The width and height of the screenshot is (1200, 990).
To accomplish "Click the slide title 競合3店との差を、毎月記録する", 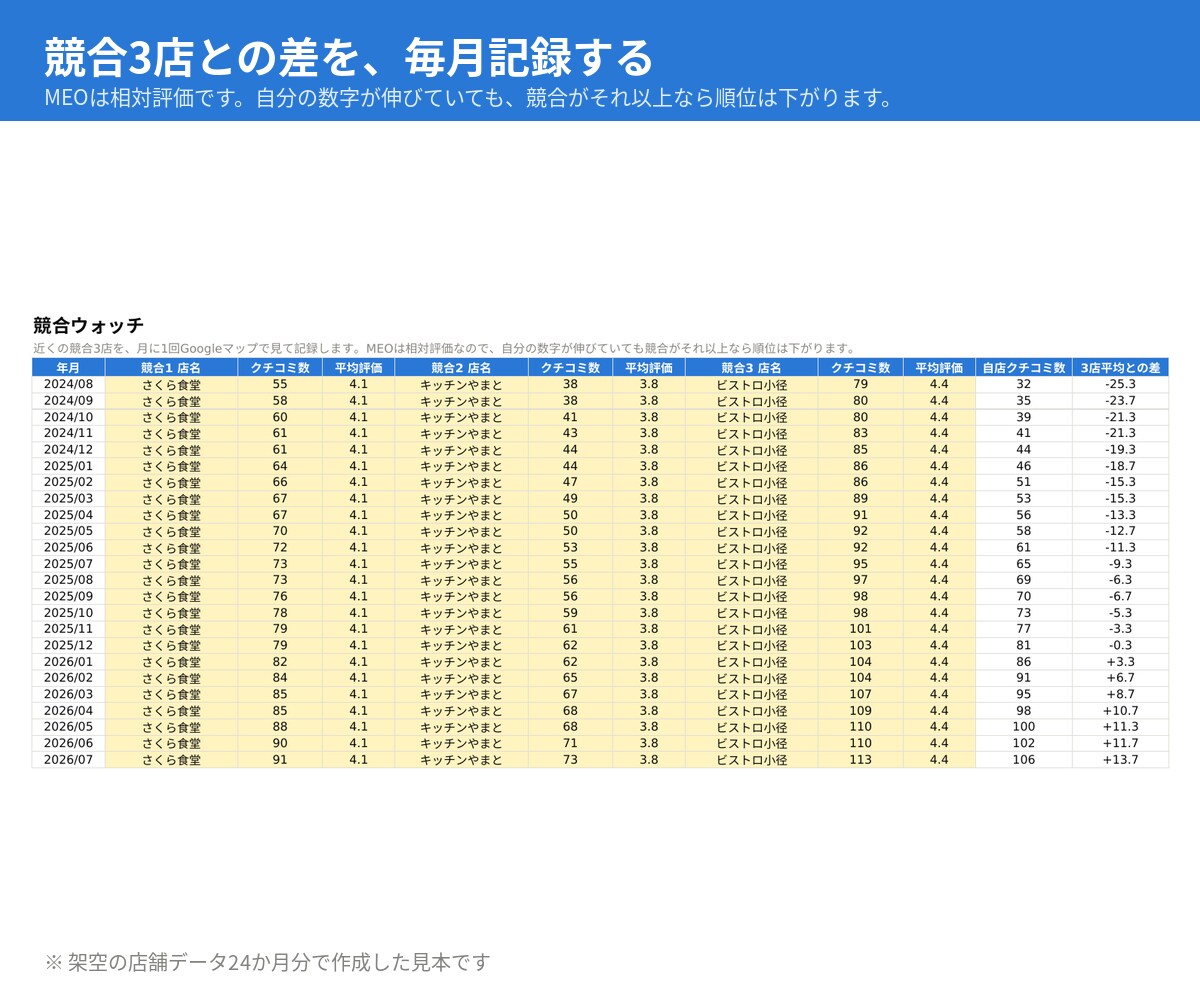I will point(348,57).
